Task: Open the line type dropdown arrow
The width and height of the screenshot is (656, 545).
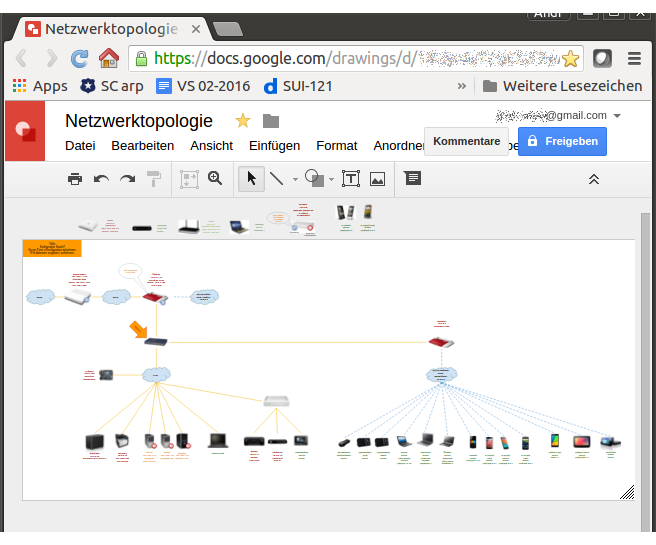Action: (295, 180)
